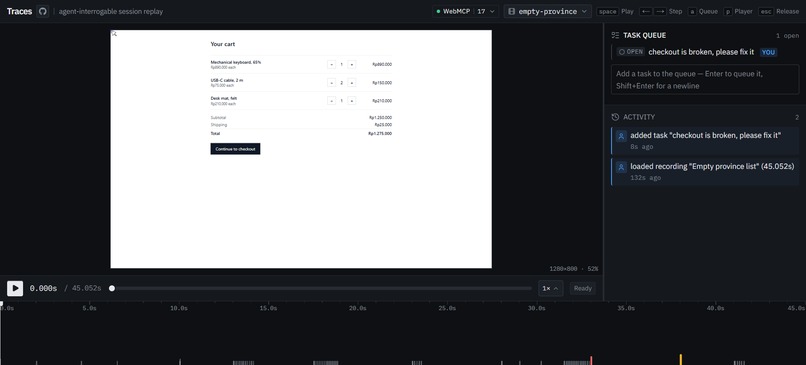Image resolution: width=806 pixels, height=365 pixels.
Task: Click the 'Your cart' heading in replay
Action: pos(223,44)
